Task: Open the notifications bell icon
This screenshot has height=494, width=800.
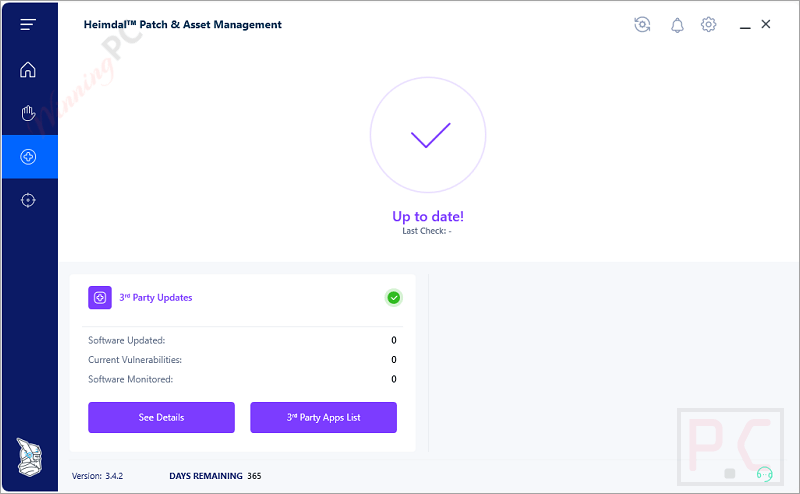Action: [677, 25]
